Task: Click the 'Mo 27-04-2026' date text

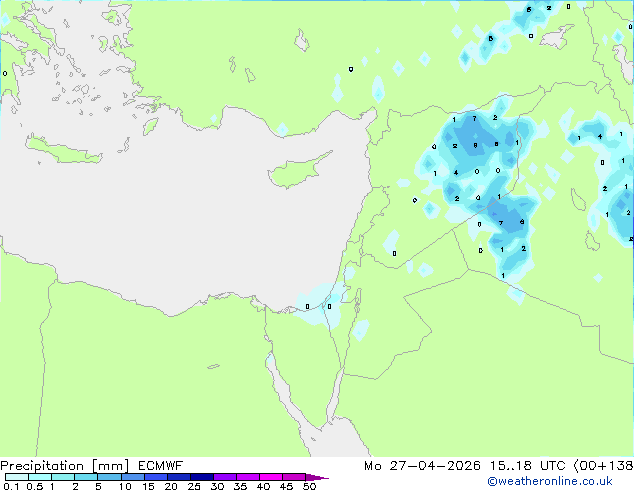Action: [x=422, y=466]
